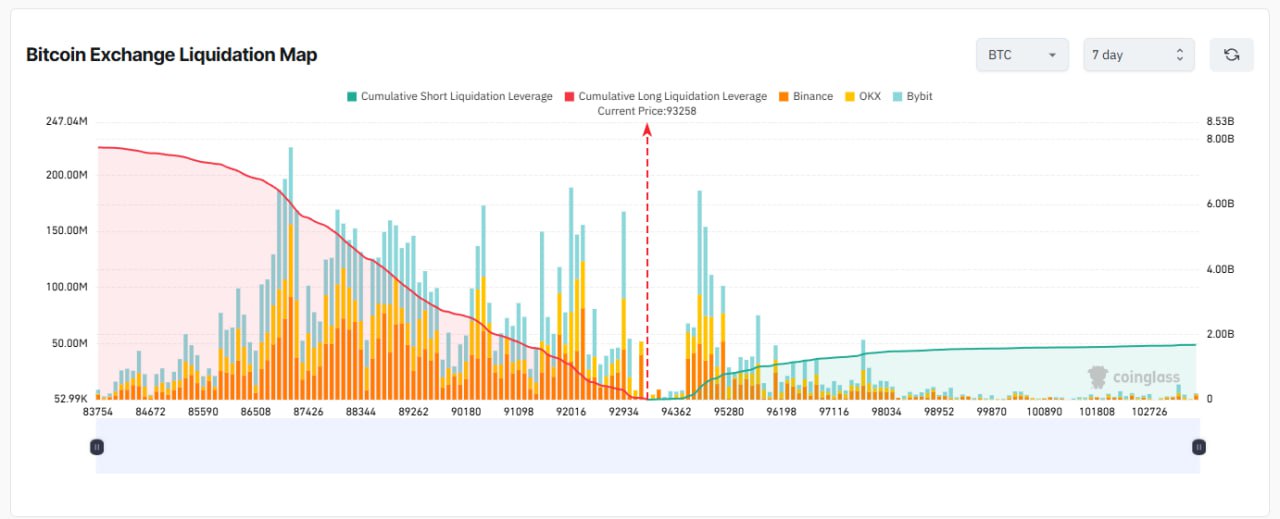
Task: Click the Current Price 93258 dashed marker
Action: pyautogui.click(x=647, y=260)
